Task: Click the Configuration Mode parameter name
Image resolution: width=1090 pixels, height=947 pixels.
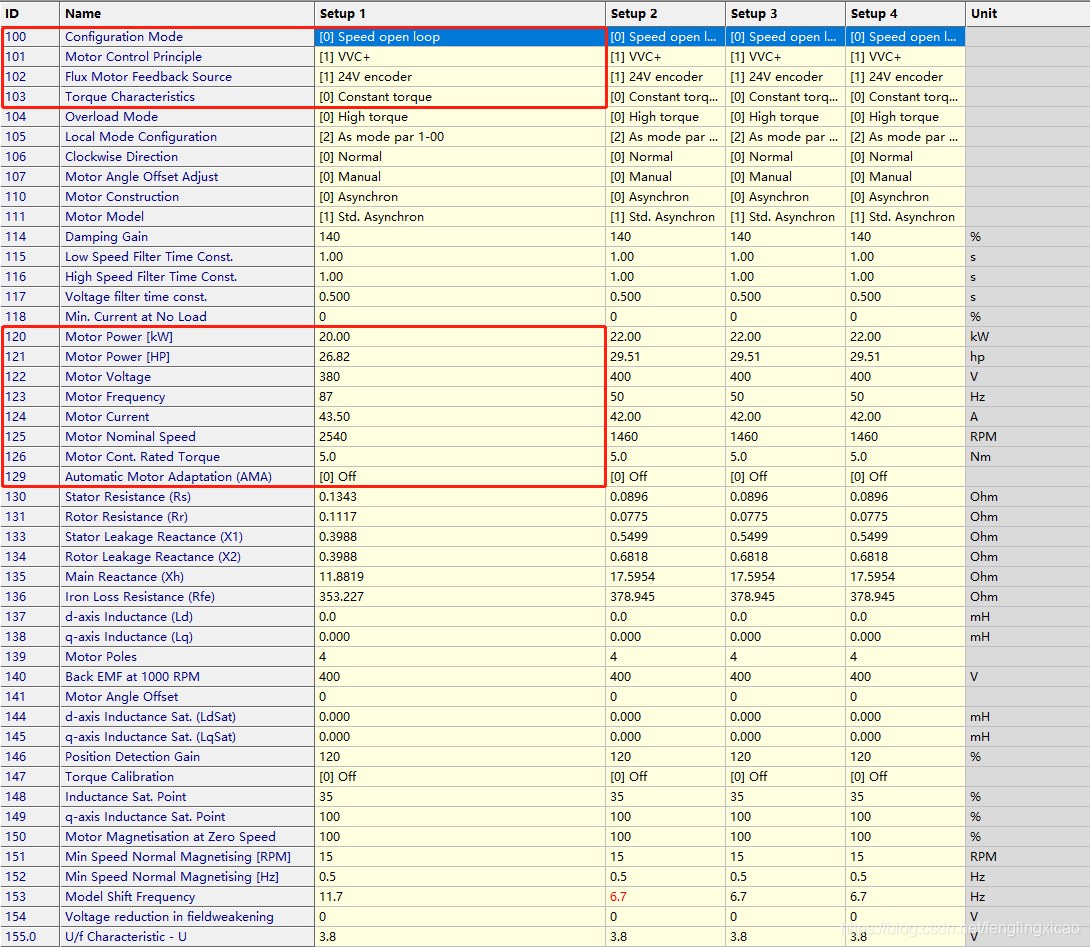Action: tap(124, 37)
